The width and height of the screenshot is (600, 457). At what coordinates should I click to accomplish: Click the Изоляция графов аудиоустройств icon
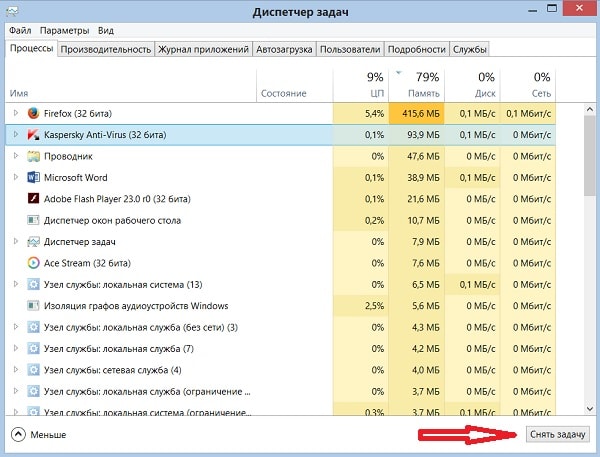point(33,306)
